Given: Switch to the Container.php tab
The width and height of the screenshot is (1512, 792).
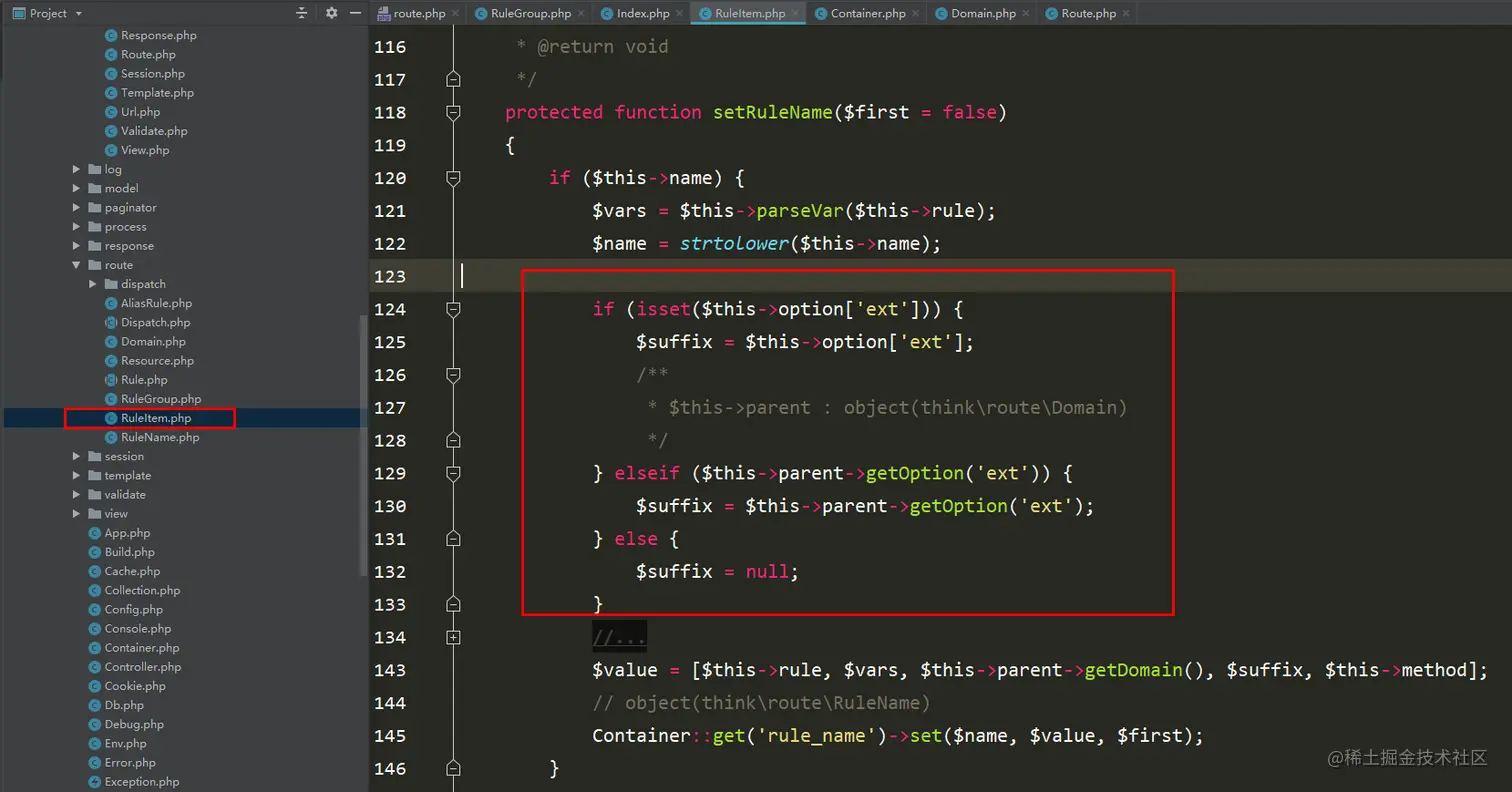Looking at the screenshot, I should tap(861, 13).
